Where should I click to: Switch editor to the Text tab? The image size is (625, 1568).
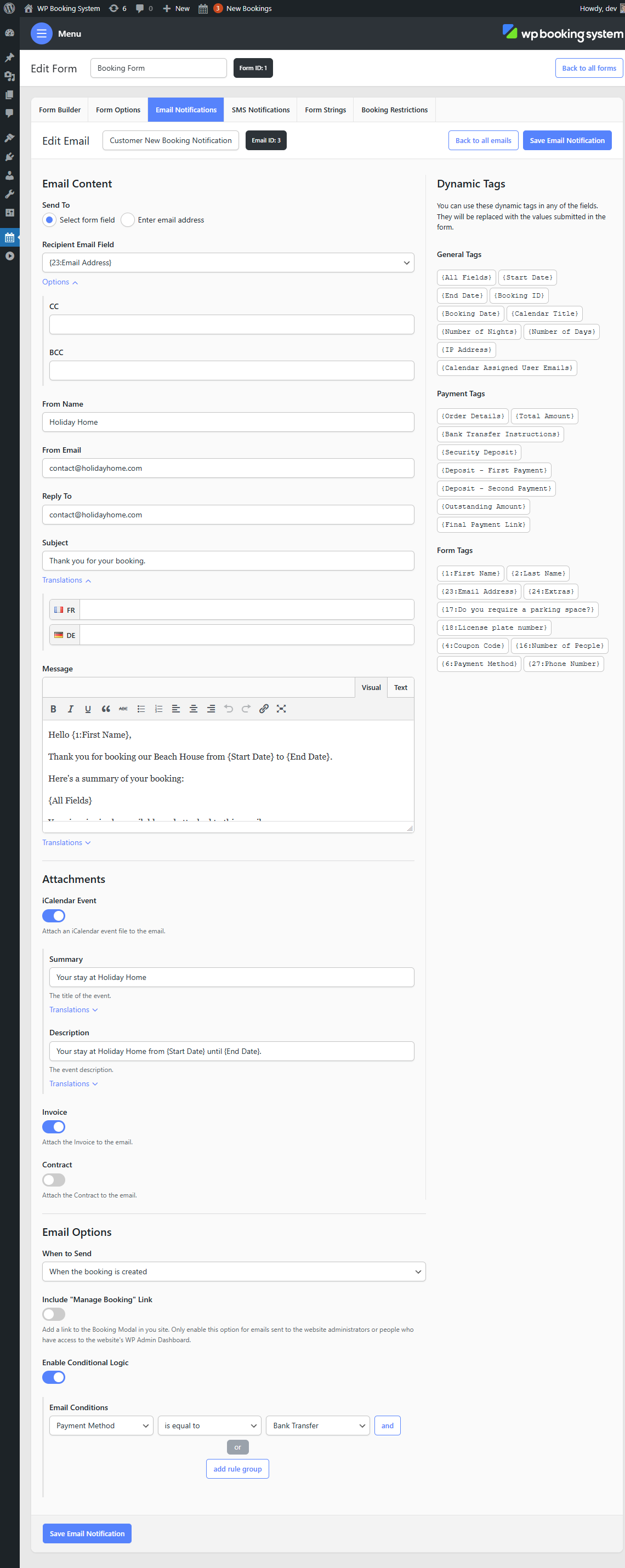pyautogui.click(x=401, y=687)
